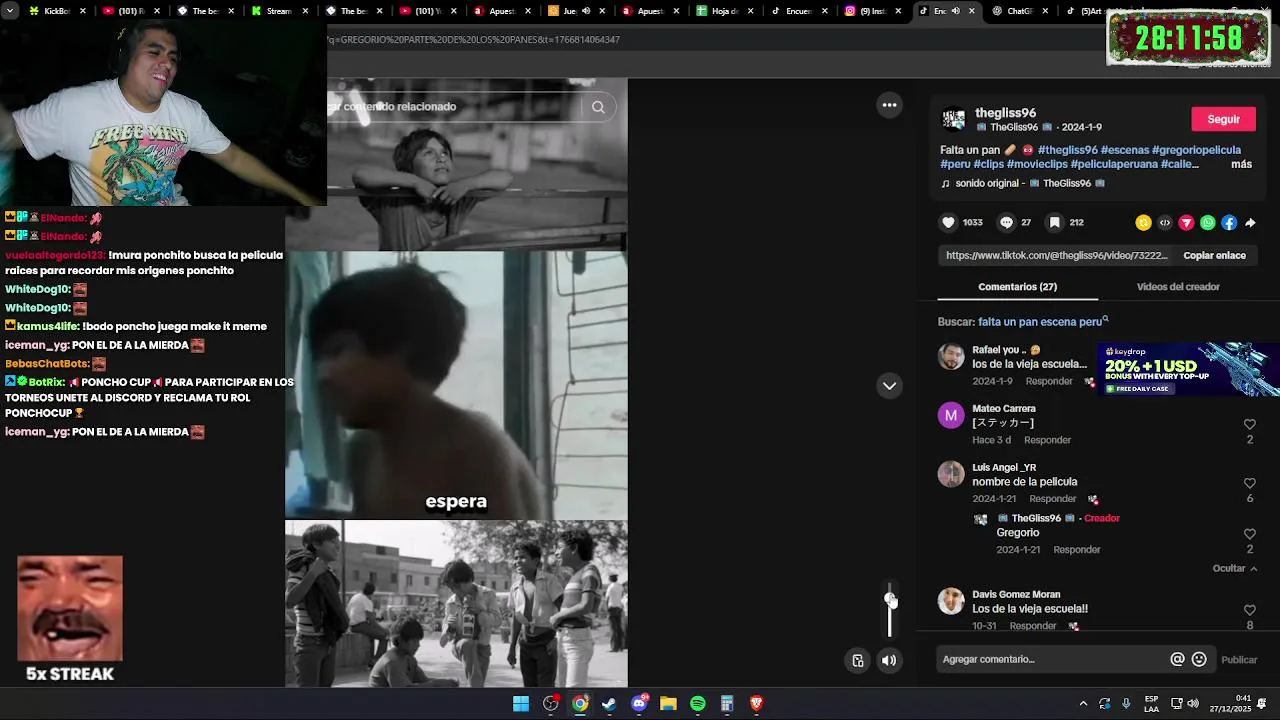Follow thegliss96 with the Seguir button
This screenshot has width=1280, height=720.
1223,119
